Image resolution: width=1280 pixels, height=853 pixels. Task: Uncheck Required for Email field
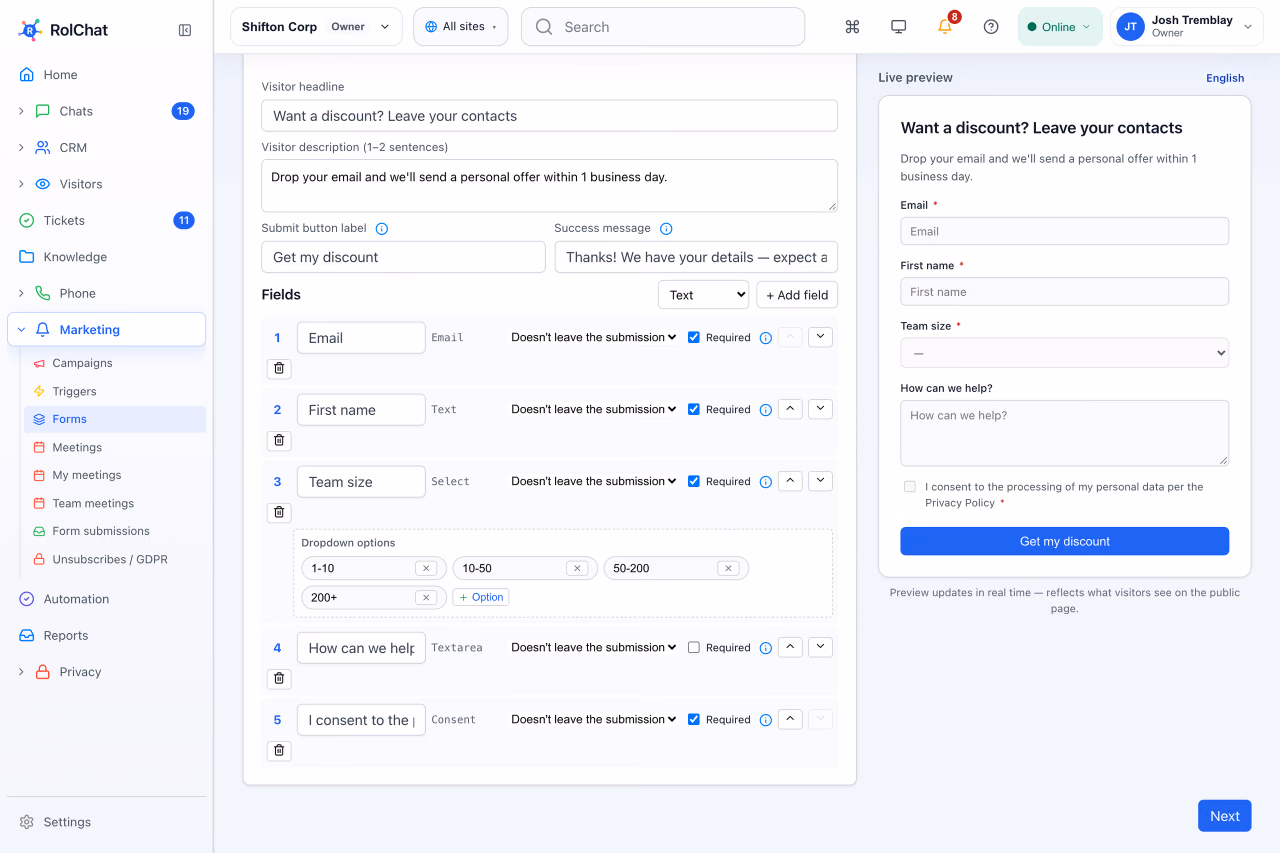(x=694, y=337)
